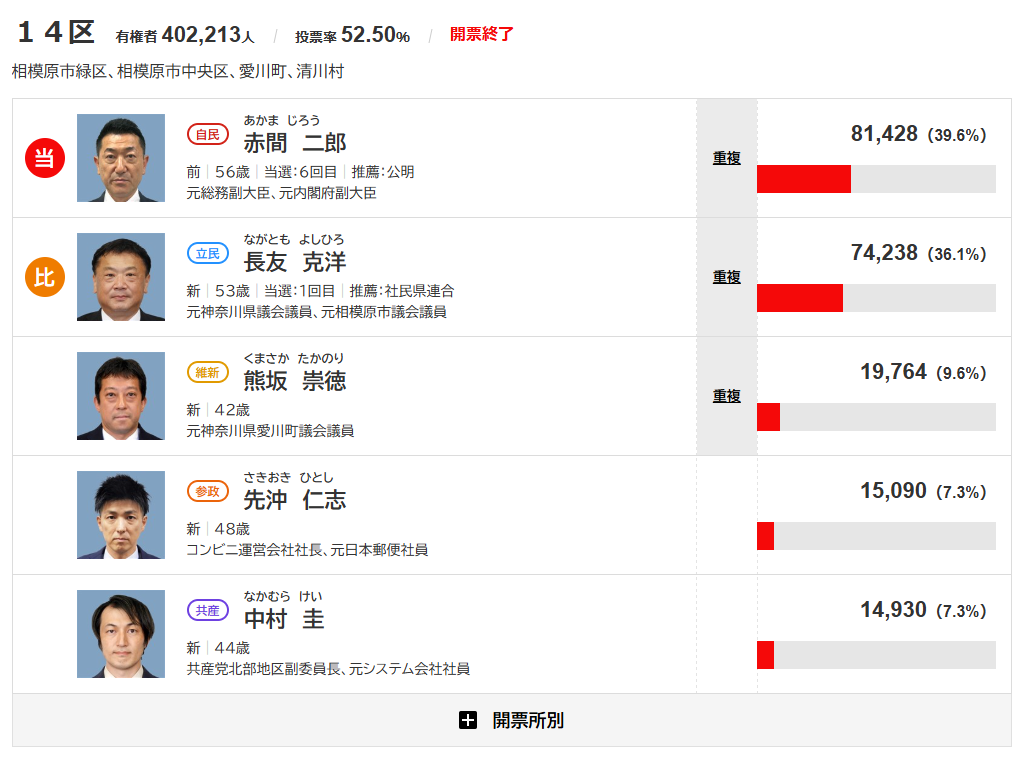Click candidate name 熊坂 崇徳

click(295, 381)
